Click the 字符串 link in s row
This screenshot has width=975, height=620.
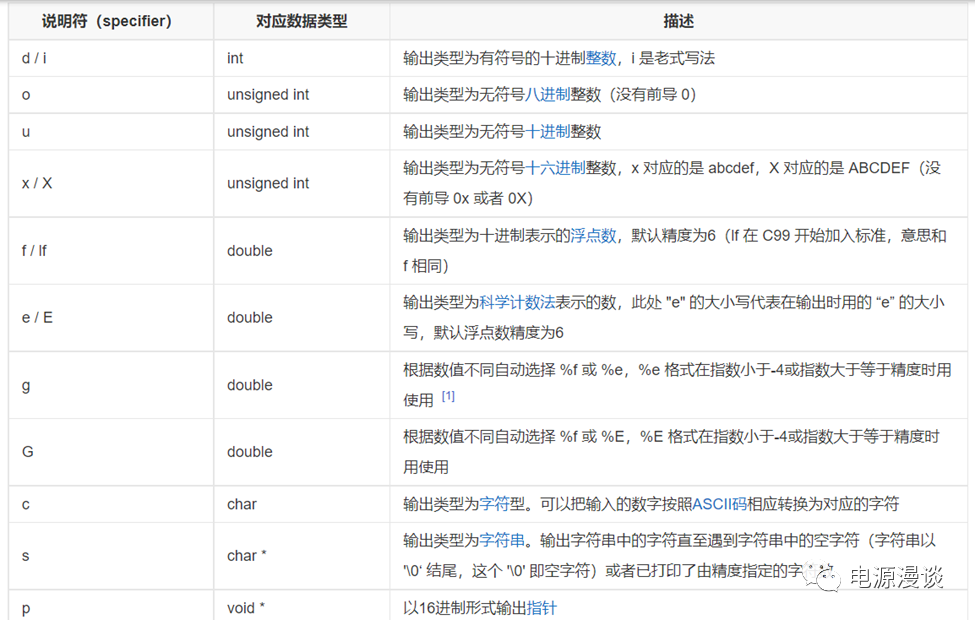[x=502, y=541]
